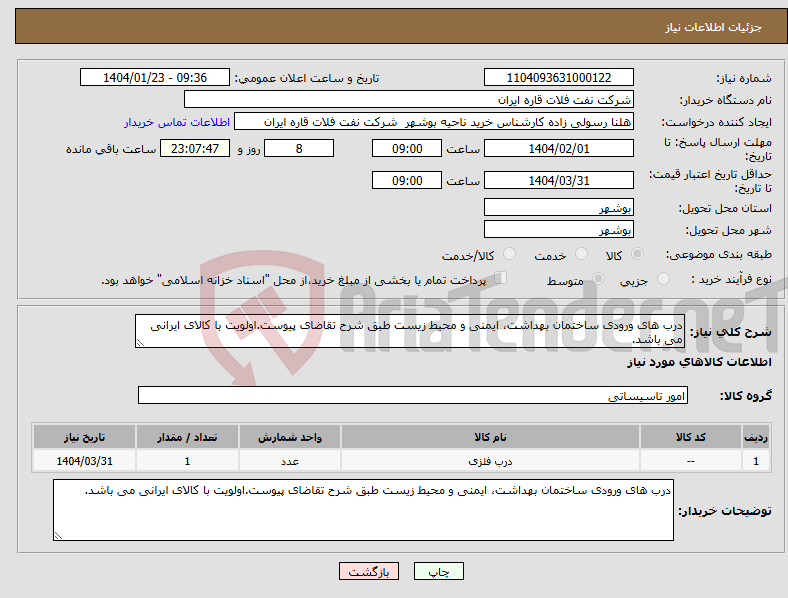Image resolution: width=788 pixels, height=598 pixels.
Task: Click the 1404/03/31 need date table cell
Action: click(x=84, y=461)
